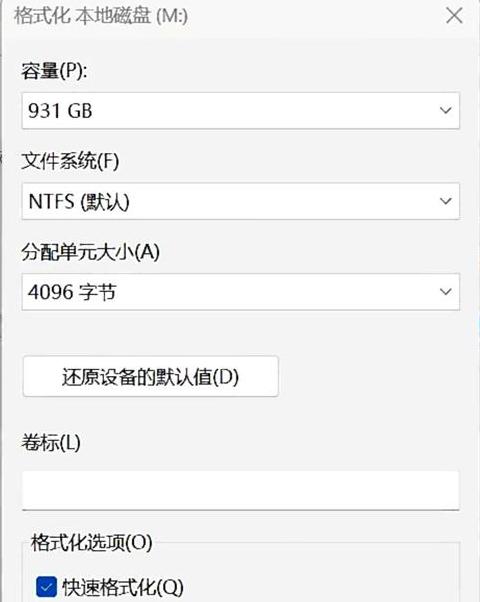Uncheck the 快速格式化 checkbox
The height and width of the screenshot is (602, 480).
coord(46,587)
